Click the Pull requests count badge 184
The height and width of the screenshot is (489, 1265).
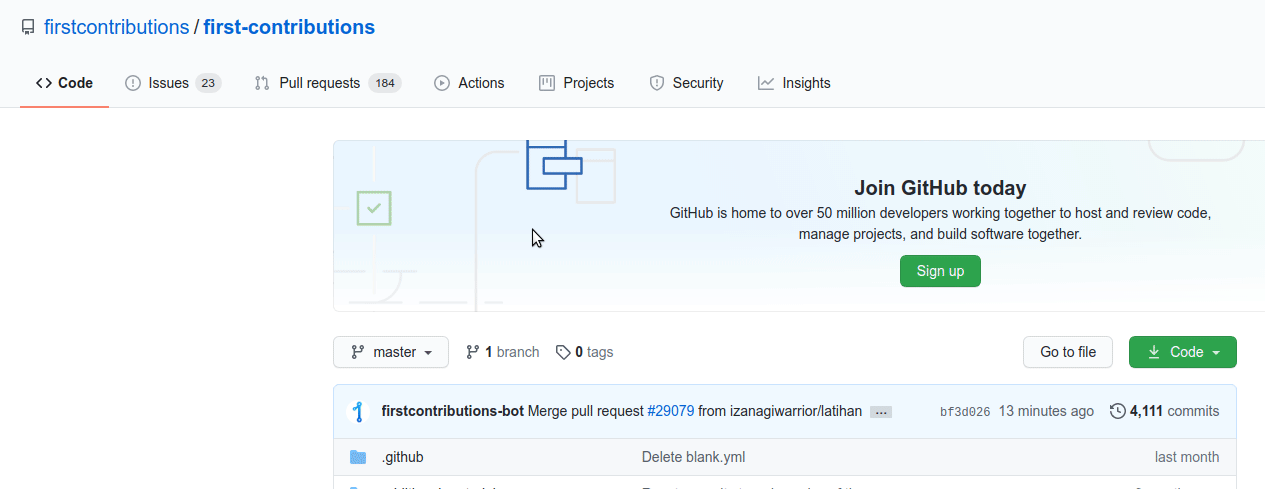pos(385,83)
